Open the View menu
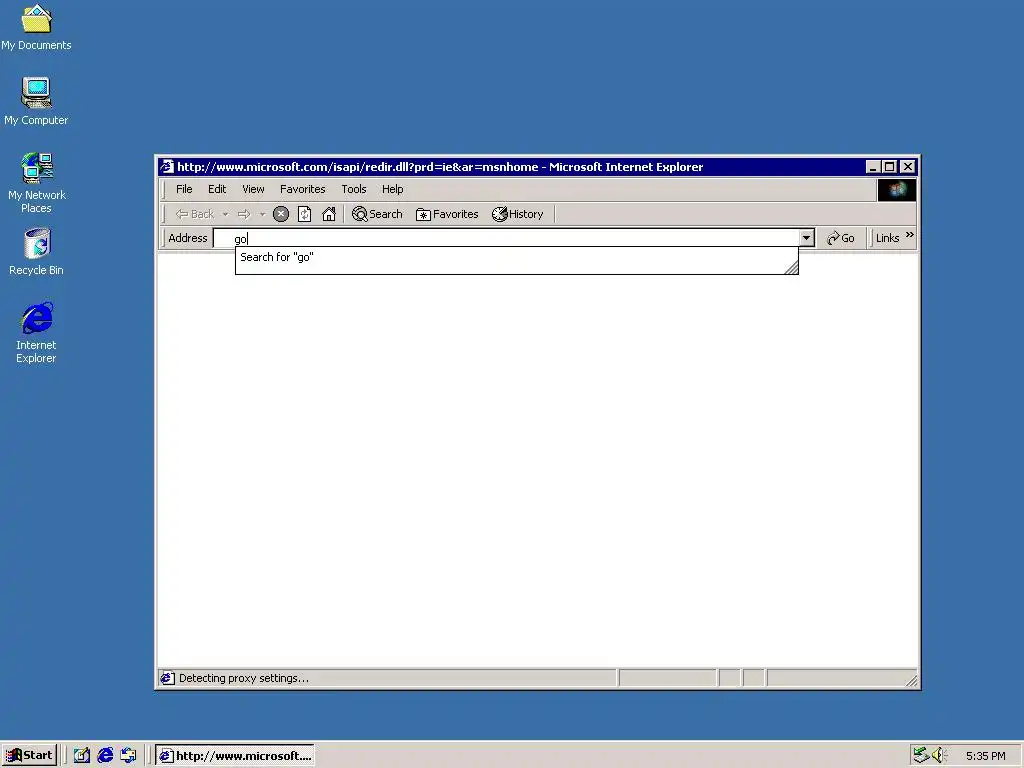This screenshot has width=1024, height=768. (253, 189)
